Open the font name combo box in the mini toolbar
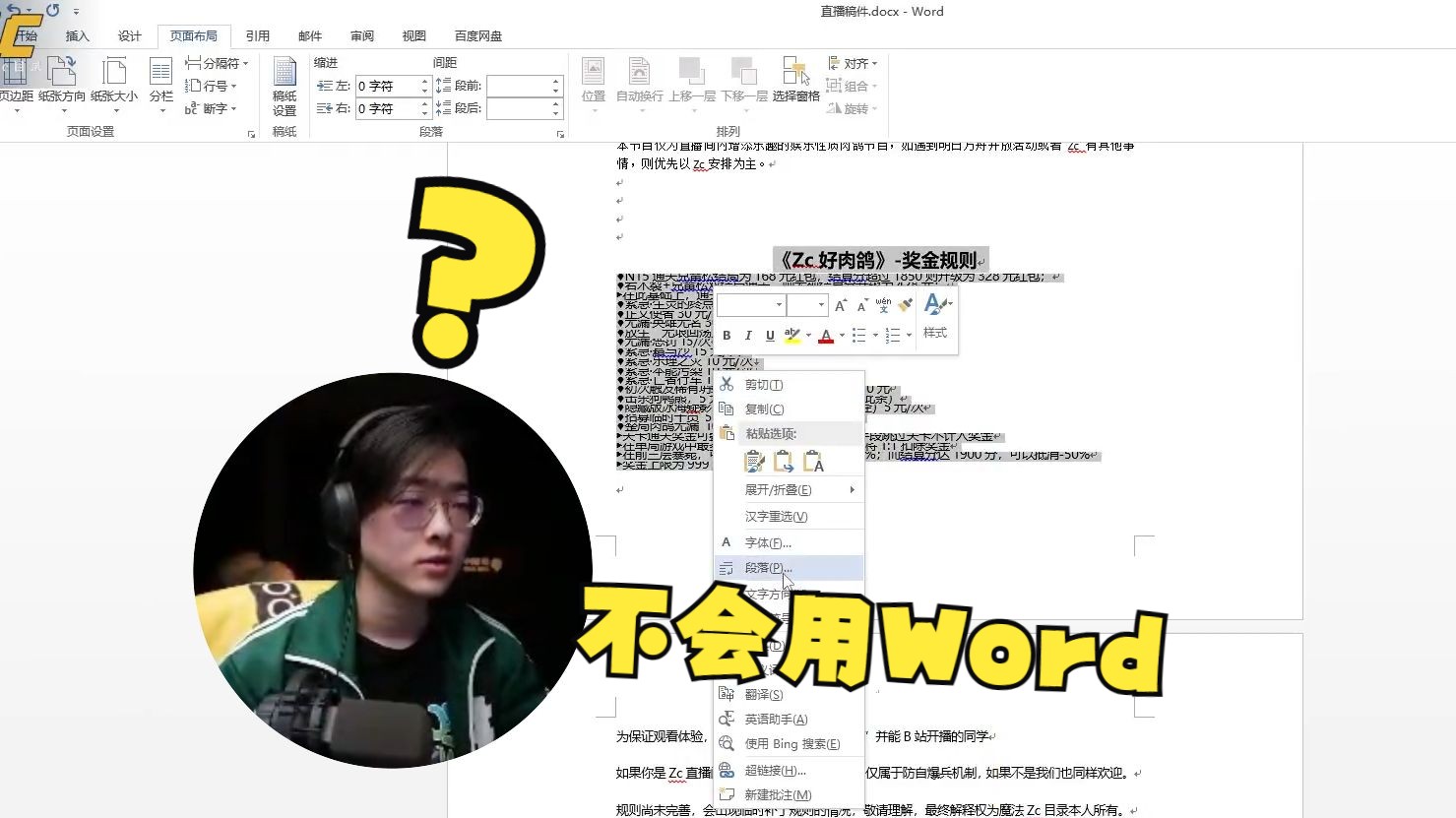 (750, 305)
